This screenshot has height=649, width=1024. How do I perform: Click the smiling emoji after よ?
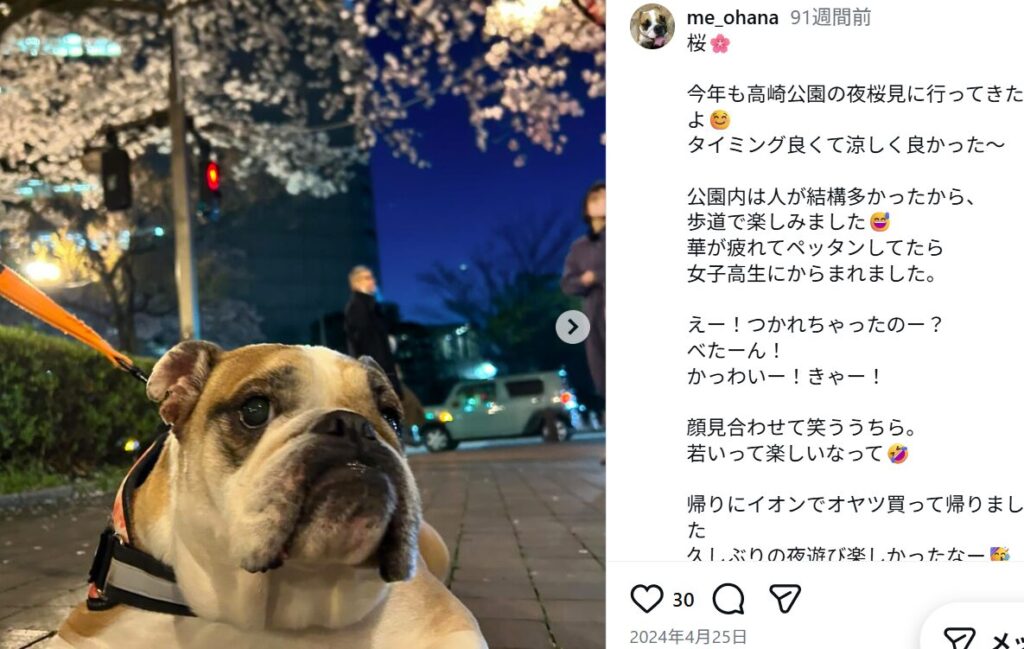[720, 120]
